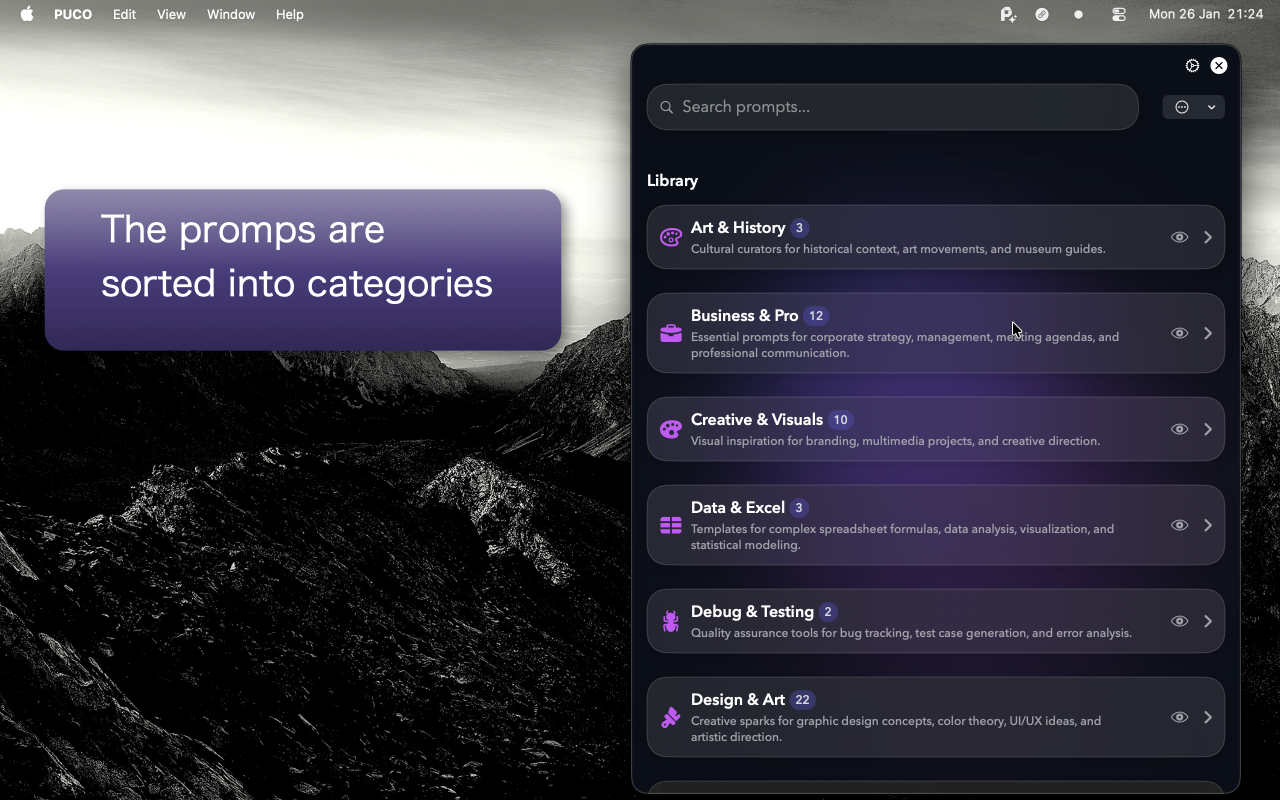Expand the Data & Excel category with its arrow
1280x800 pixels.
point(1208,525)
